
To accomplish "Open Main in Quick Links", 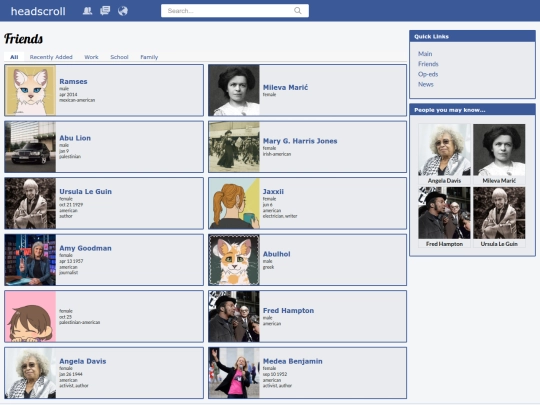I will pos(425,54).
